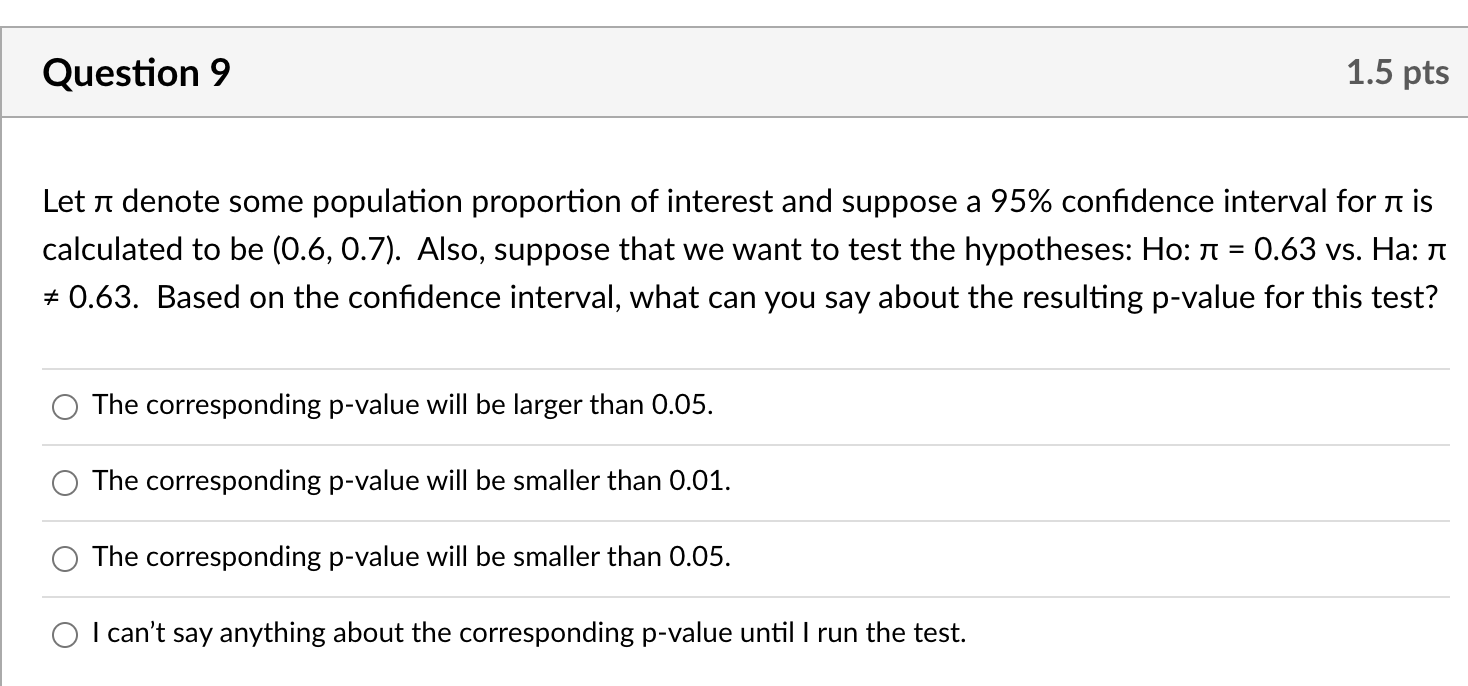Choose the third answer option label
The width and height of the screenshot is (1468, 686).
(x=410, y=557)
